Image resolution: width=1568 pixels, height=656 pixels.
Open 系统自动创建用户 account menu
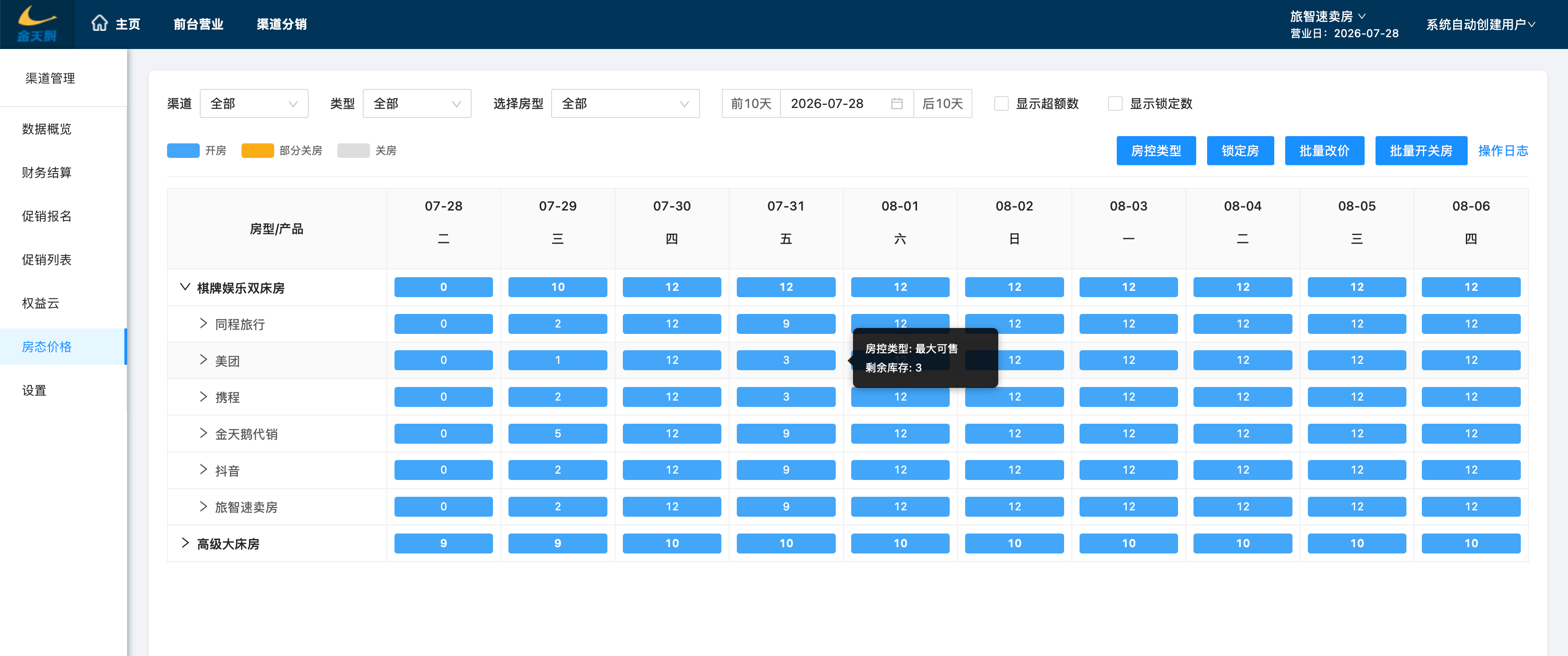(1480, 24)
